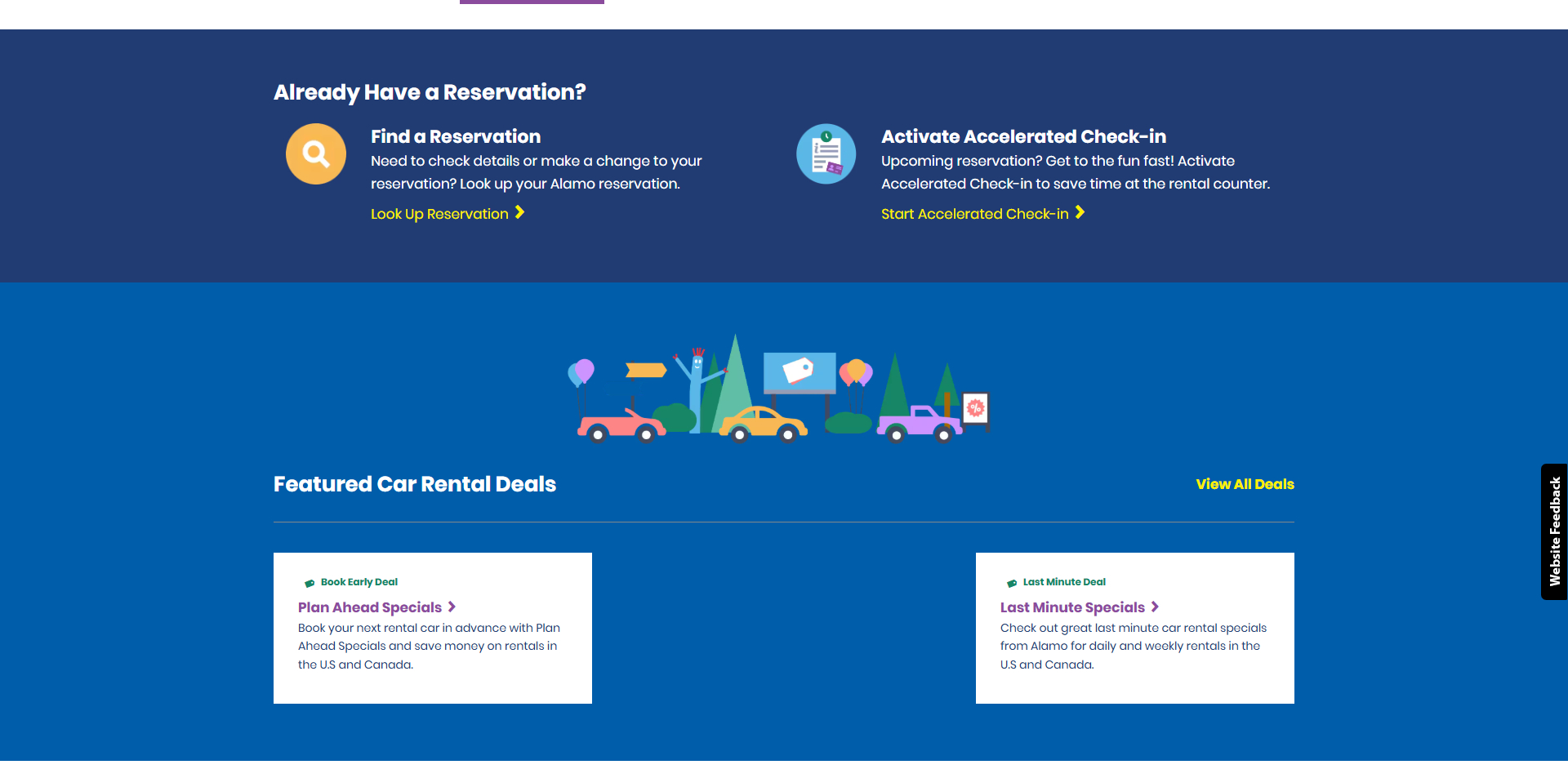Click the blue clipboard check-in icon
1568x778 pixels.
[x=826, y=153]
